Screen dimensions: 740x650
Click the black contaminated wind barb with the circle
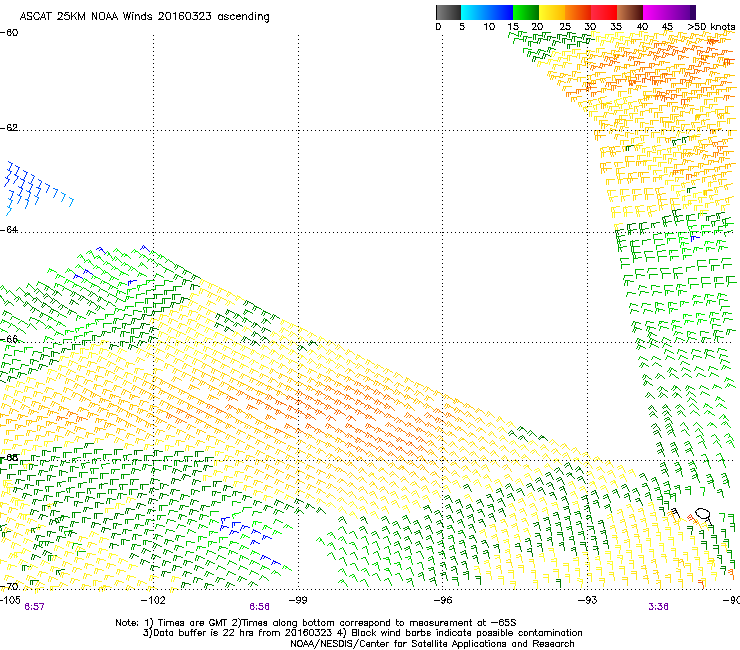tap(704, 516)
